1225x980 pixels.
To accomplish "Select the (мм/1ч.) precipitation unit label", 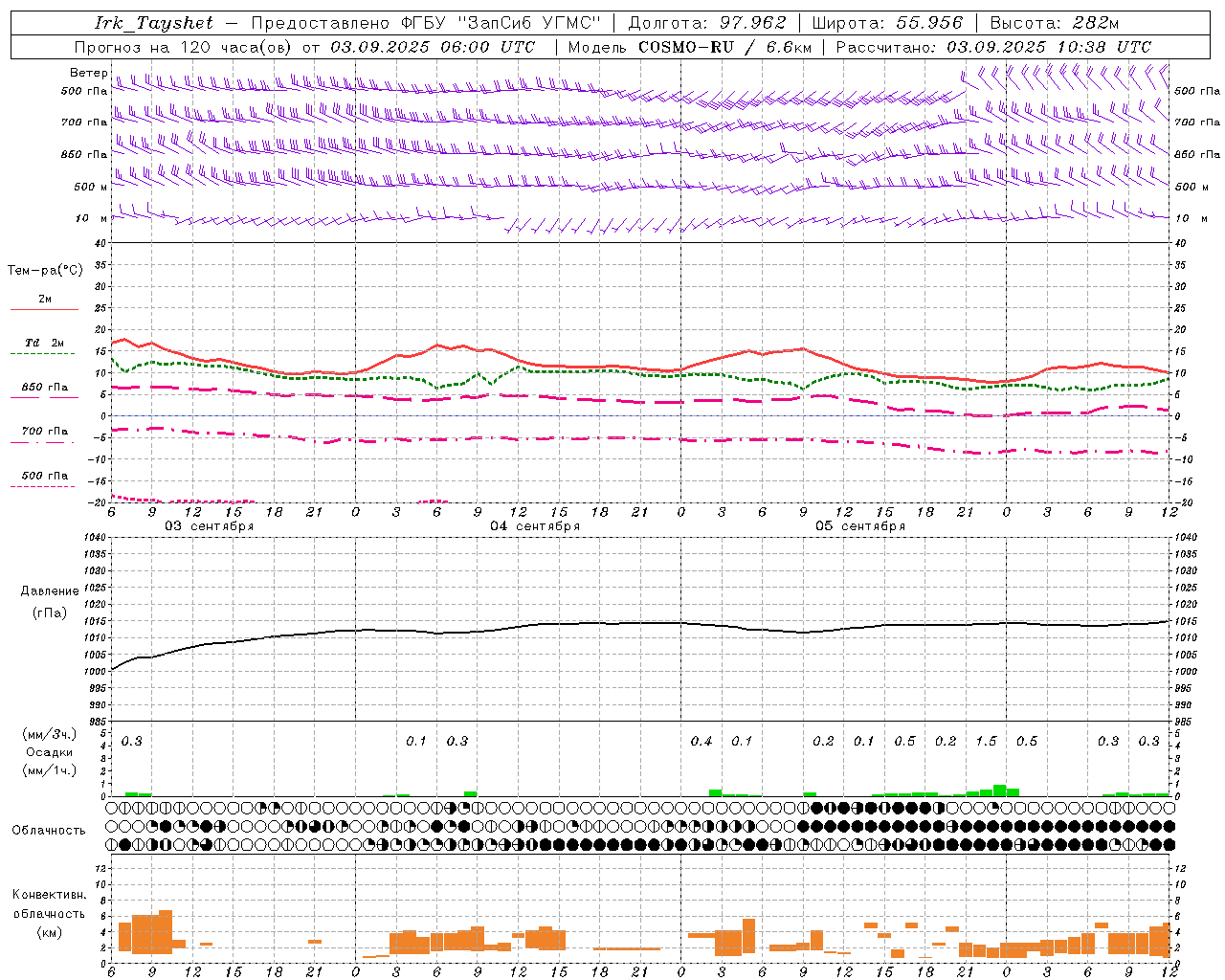I will click(50, 770).
